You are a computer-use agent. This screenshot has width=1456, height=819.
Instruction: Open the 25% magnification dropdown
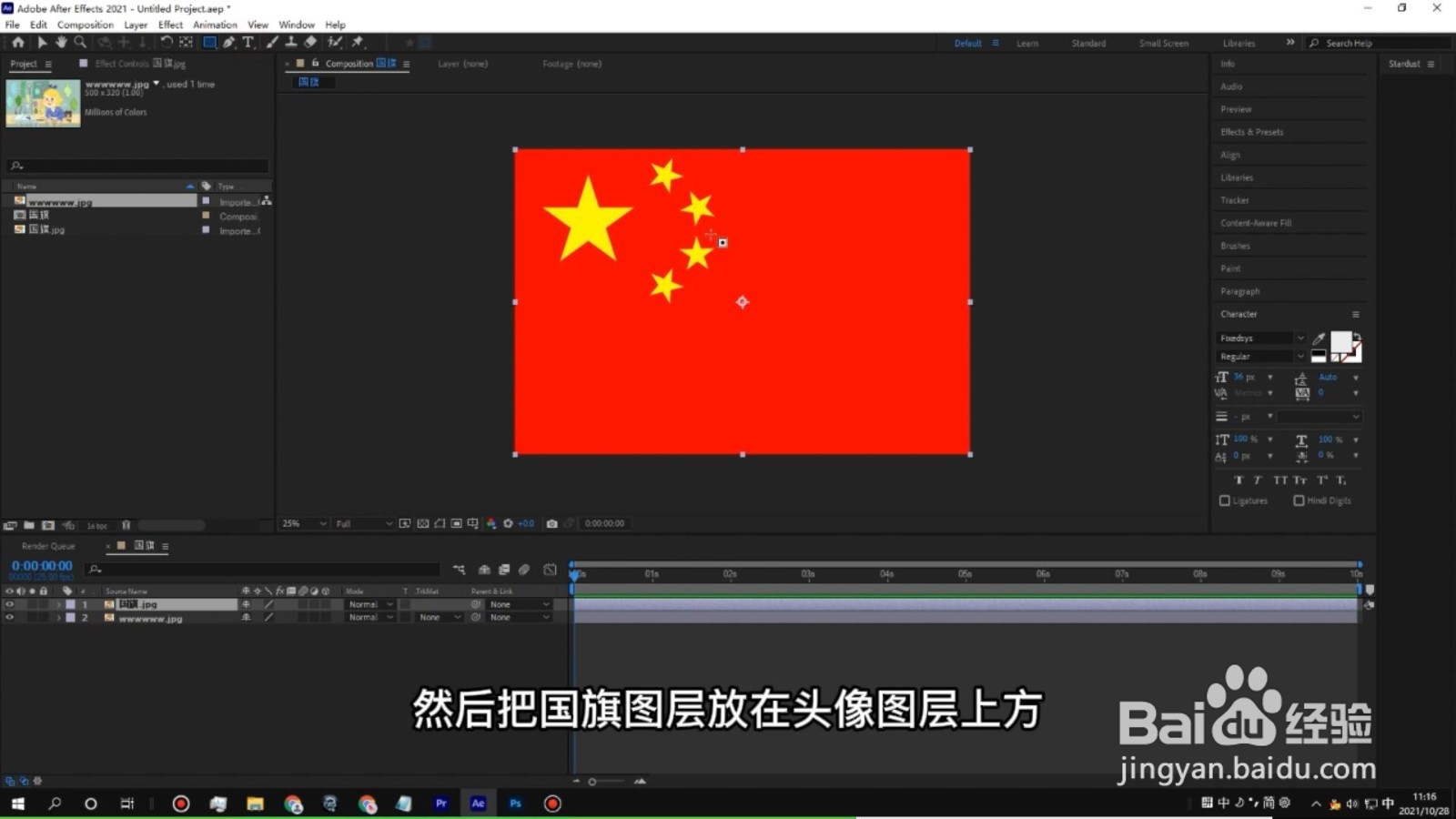point(304,523)
